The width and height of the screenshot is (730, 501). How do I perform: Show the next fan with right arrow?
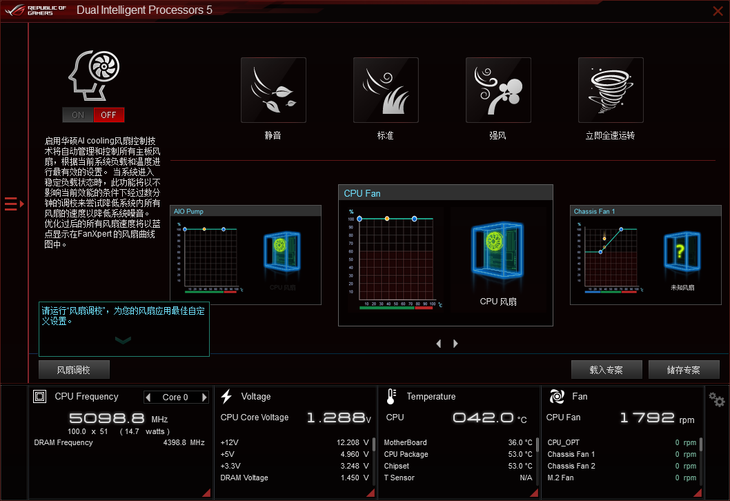(x=456, y=343)
